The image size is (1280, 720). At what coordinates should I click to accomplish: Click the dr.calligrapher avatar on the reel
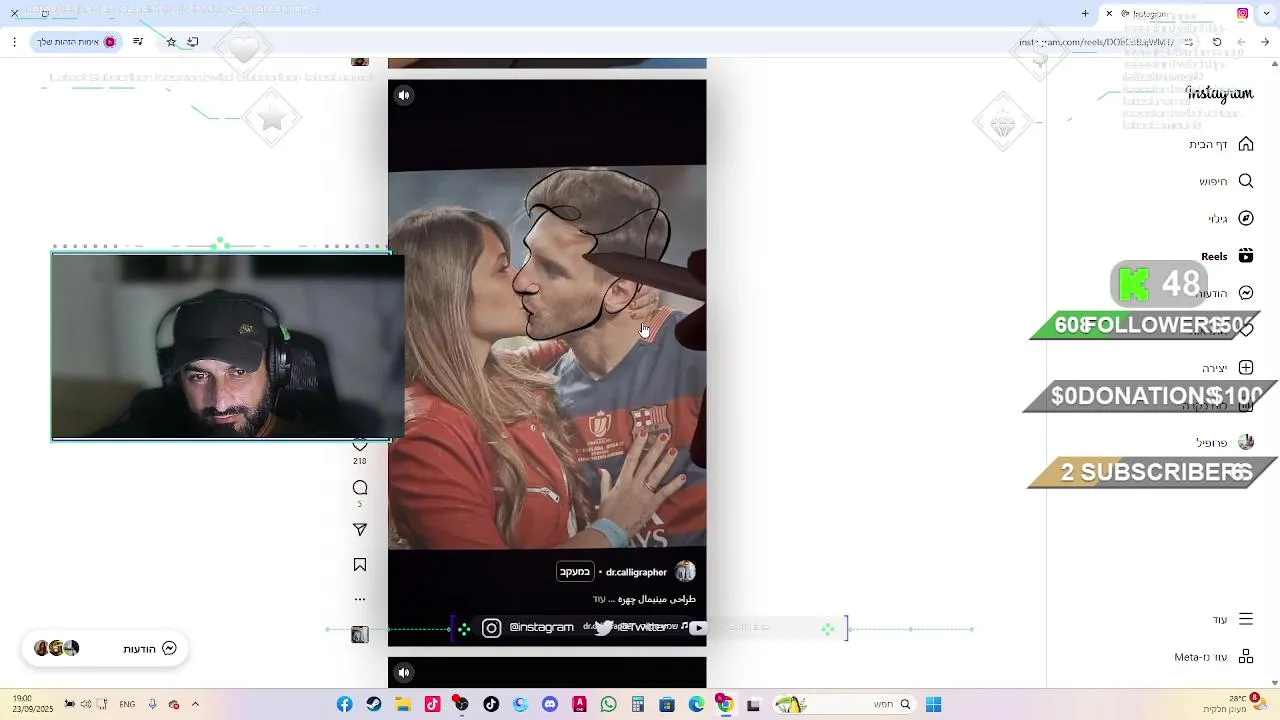pyautogui.click(x=685, y=572)
